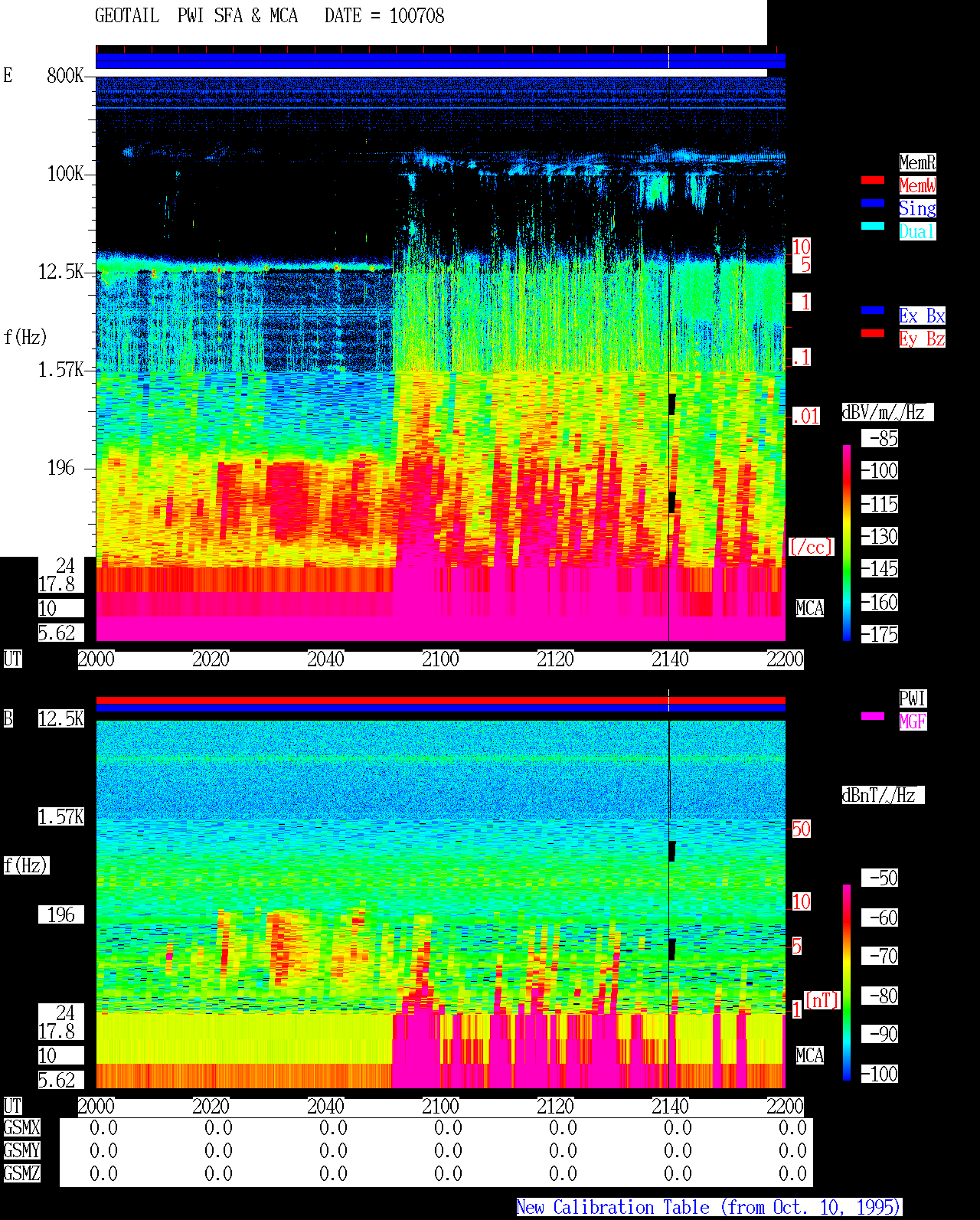
Task: Click the -100 magnetic scale value near MCA
Action: (x=880, y=1074)
